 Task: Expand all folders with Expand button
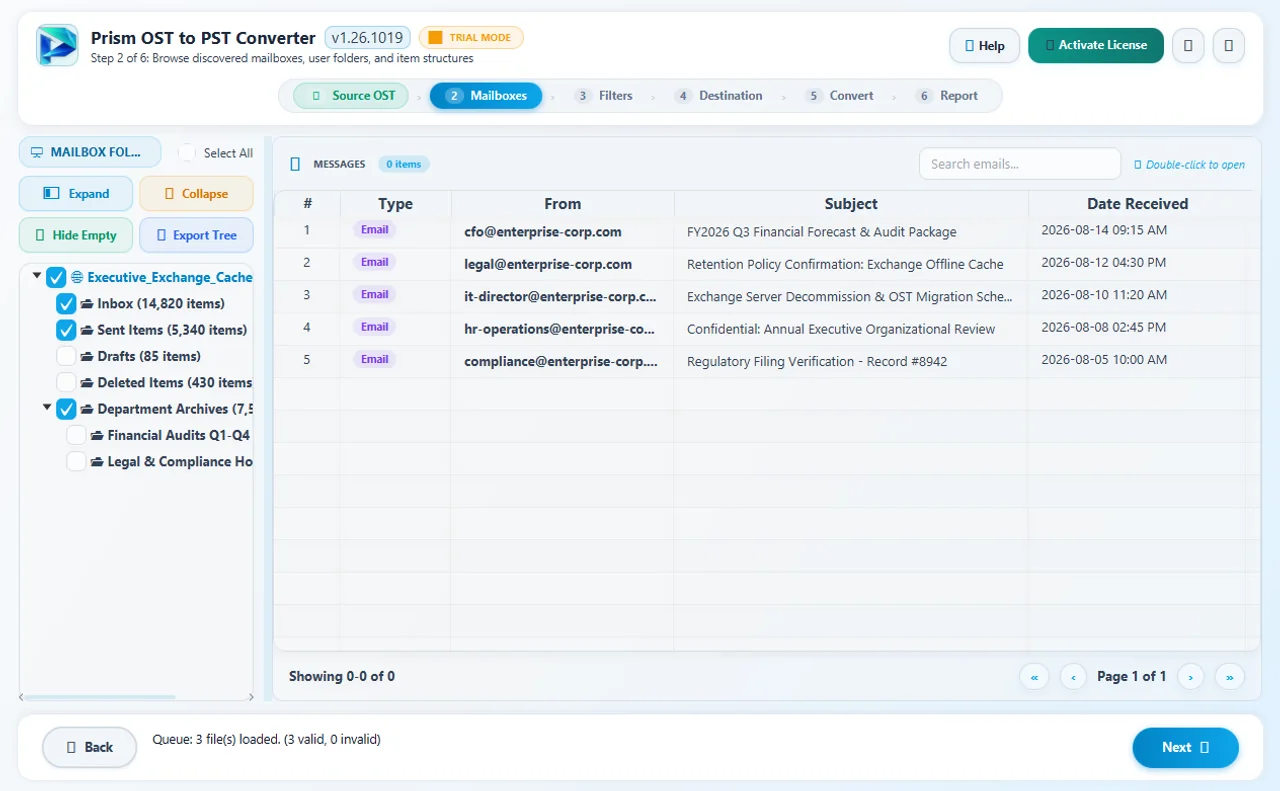pos(76,194)
